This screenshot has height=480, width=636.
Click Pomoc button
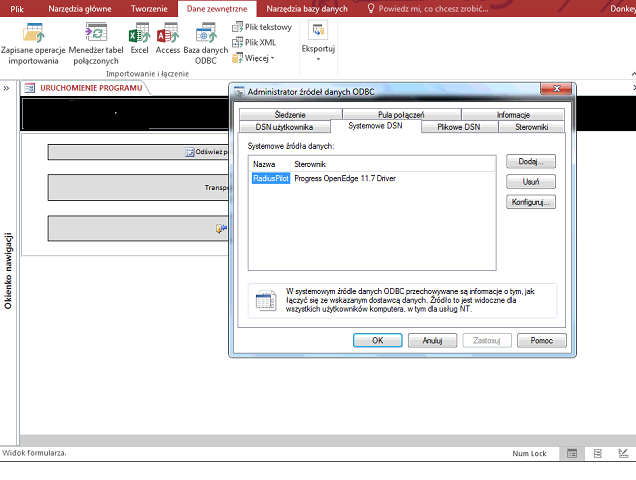tap(541, 340)
